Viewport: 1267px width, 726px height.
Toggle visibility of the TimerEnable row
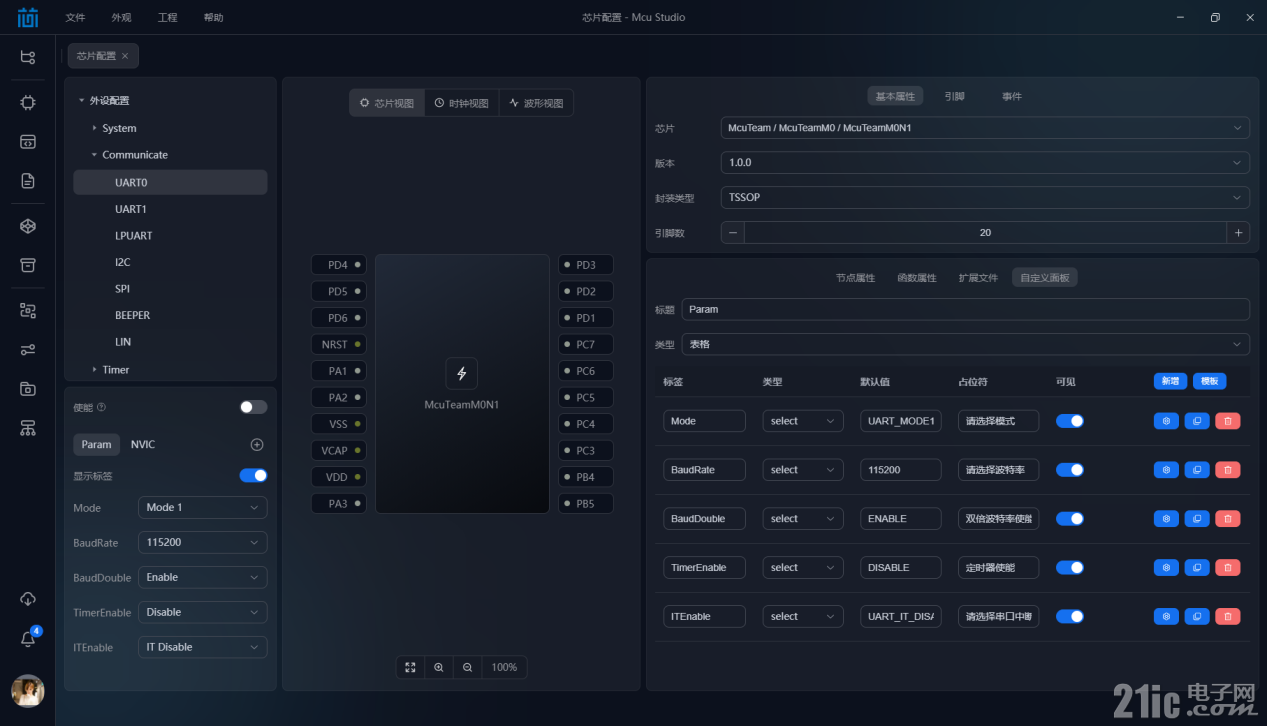point(1070,568)
